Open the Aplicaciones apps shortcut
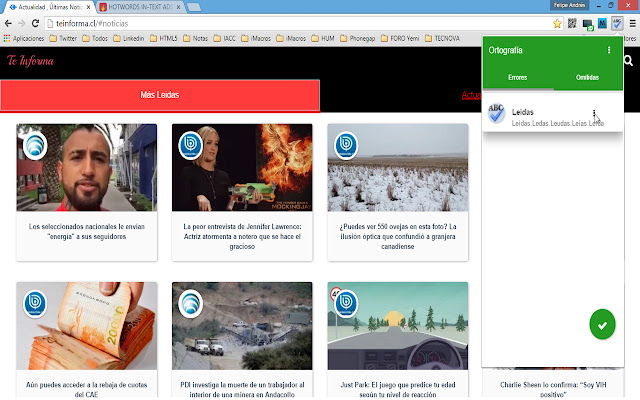The width and height of the screenshot is (640, 400). (x=24, y=38)
